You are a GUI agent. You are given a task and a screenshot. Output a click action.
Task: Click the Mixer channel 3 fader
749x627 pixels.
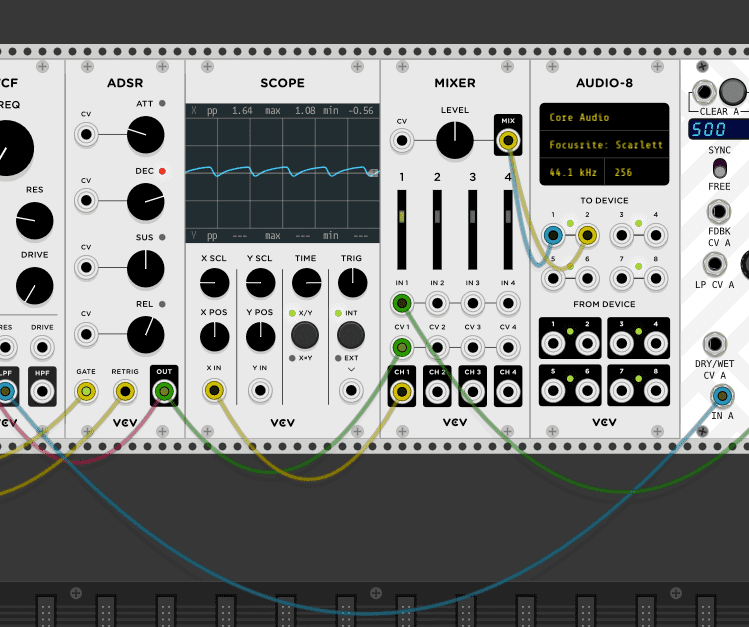tap(472, 230)
